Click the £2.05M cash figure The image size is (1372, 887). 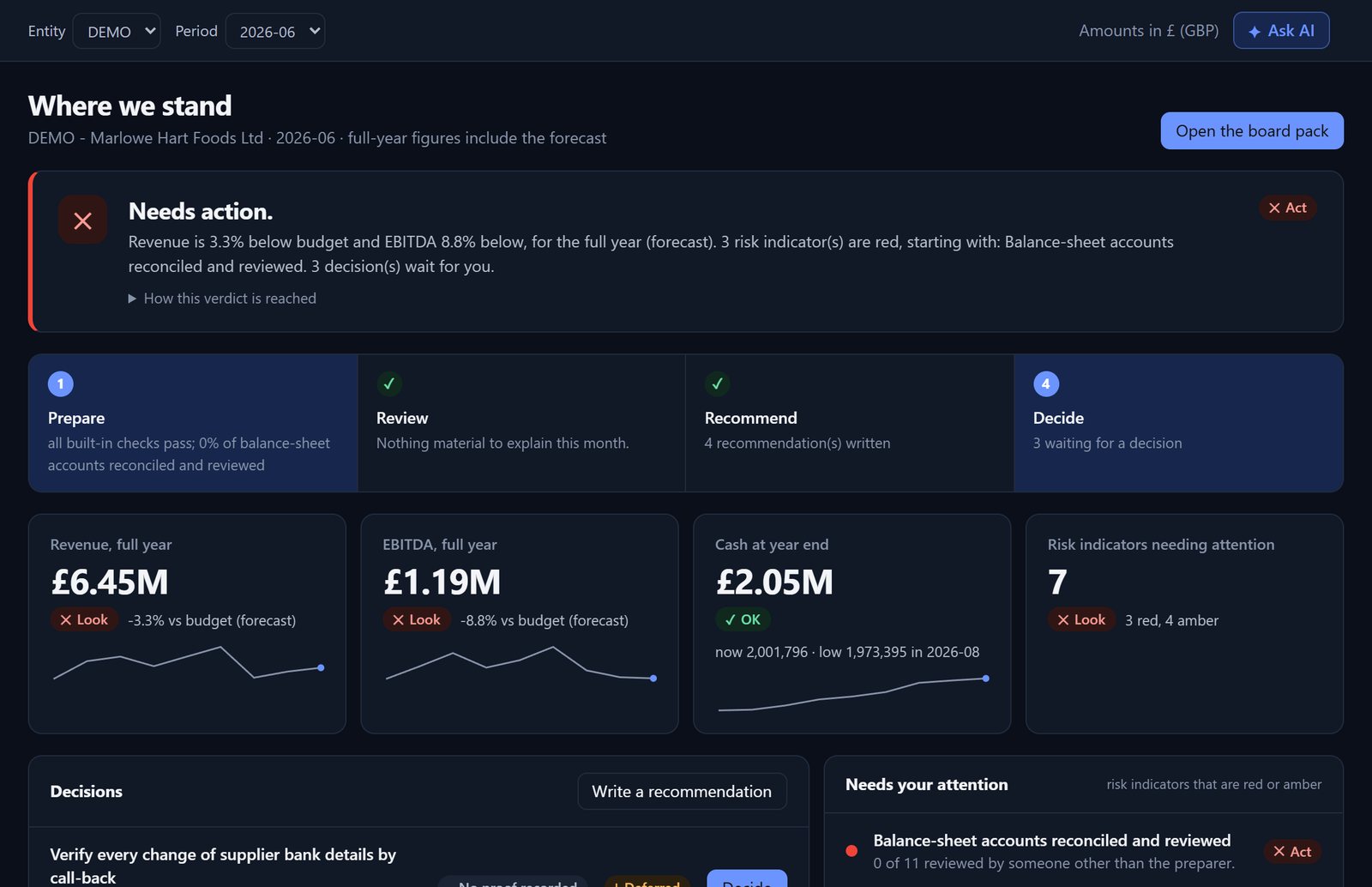click(x=774, y=582)
